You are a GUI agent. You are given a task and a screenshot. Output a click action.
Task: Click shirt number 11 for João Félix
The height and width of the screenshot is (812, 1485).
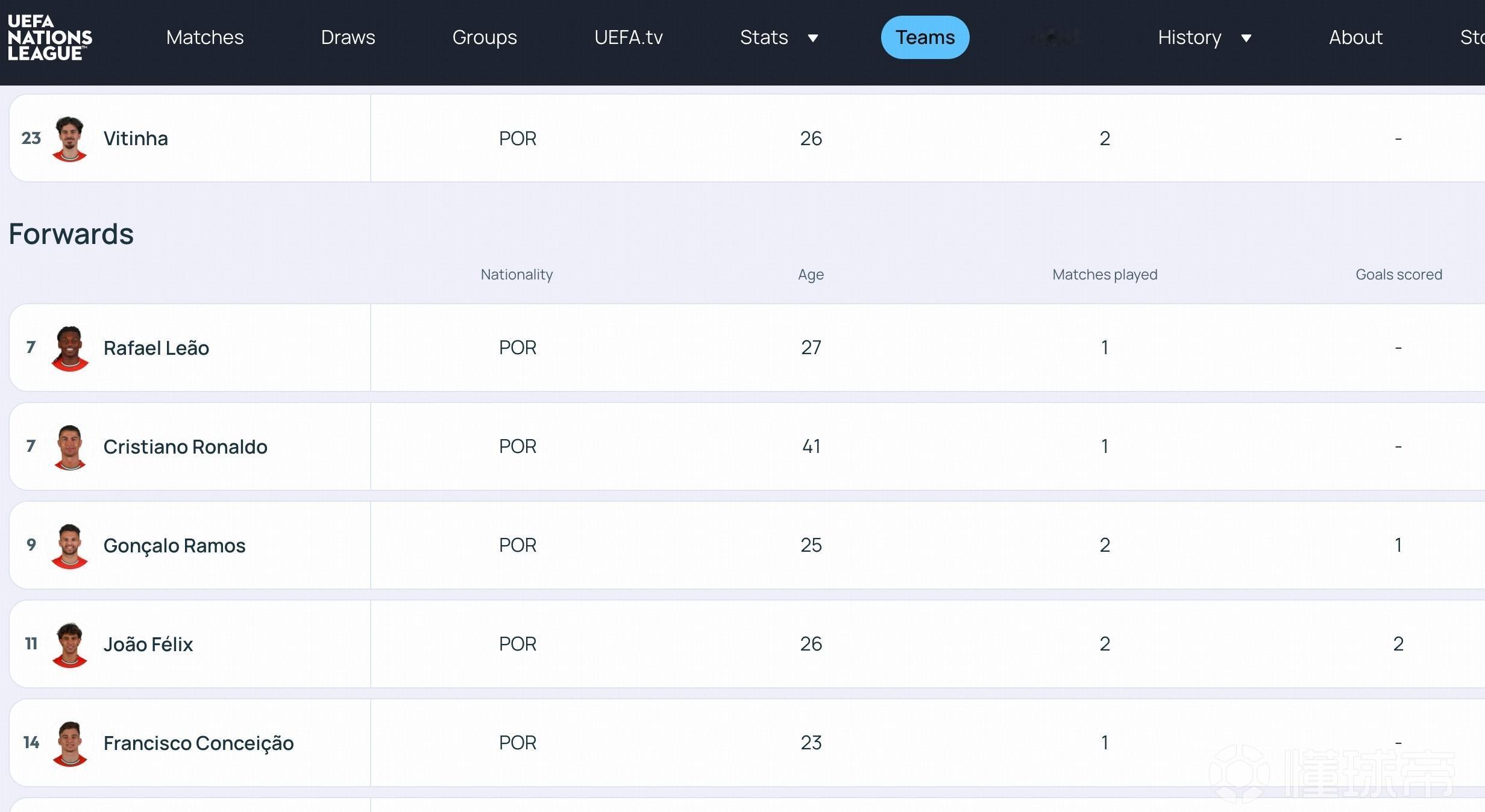tap(31, 644)
